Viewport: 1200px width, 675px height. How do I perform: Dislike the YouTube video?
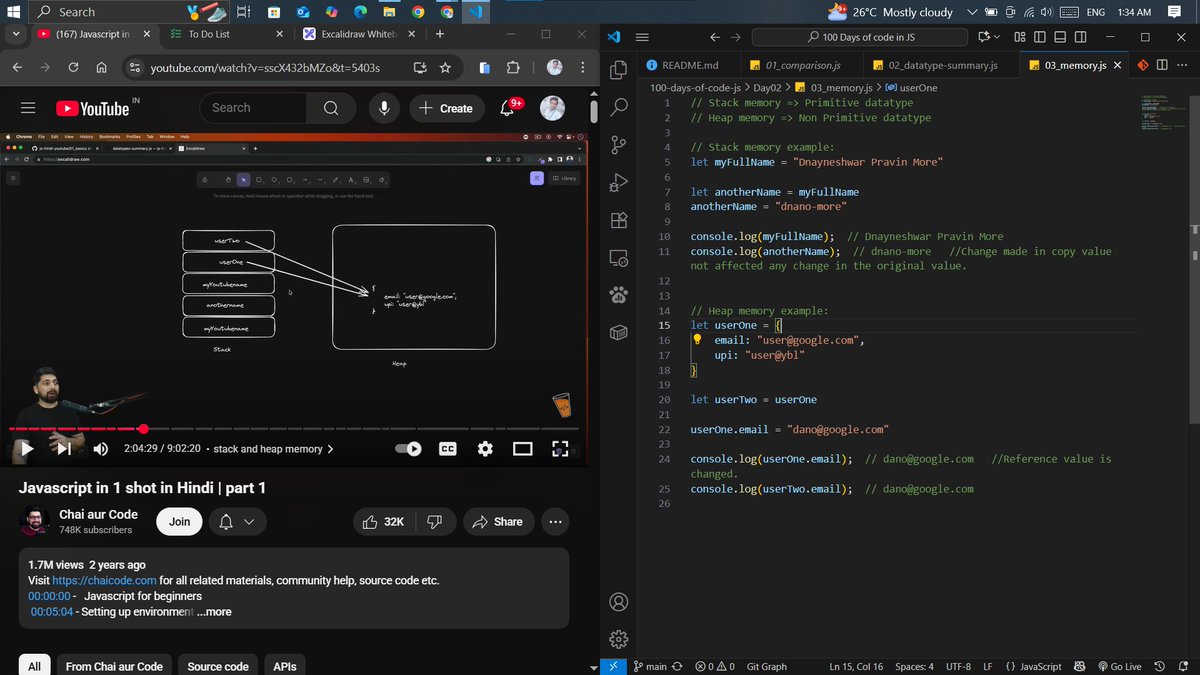pos(435,521)
